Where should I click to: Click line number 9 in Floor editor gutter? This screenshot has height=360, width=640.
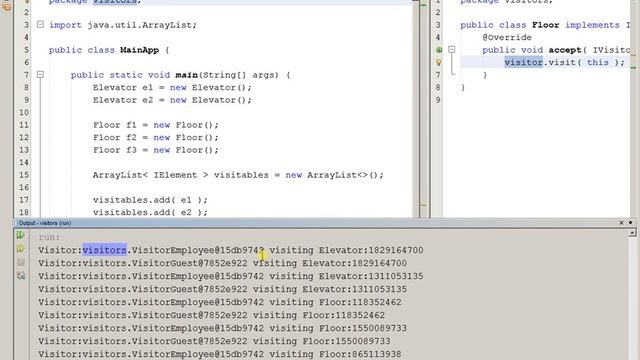tap(438, 100)
